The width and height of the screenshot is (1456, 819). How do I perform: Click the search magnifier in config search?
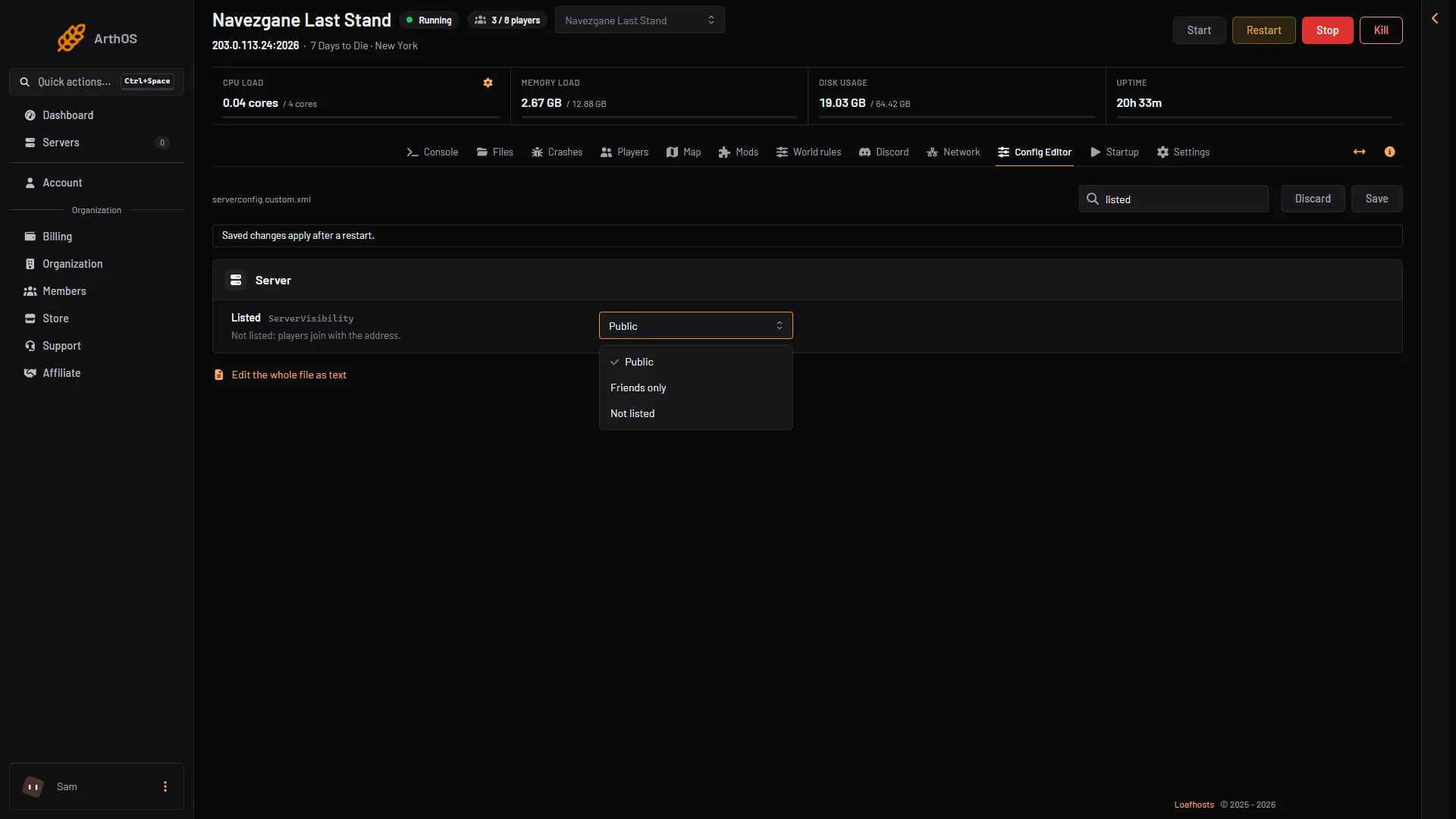click(x=1093, y=199)
